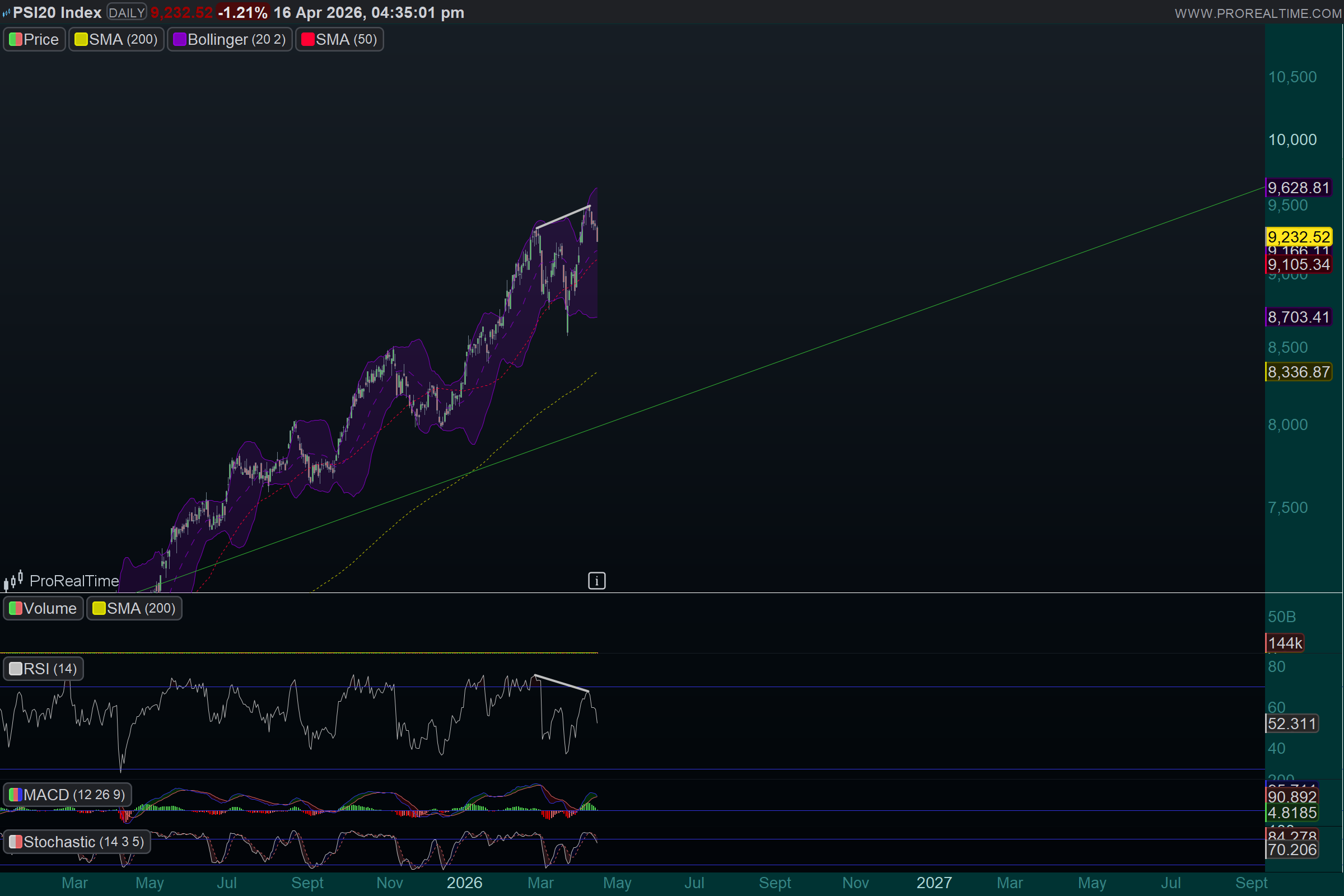Select the MACD (12 26 9) label
The width and height of the screenshot is (1344, 896).
74,795
